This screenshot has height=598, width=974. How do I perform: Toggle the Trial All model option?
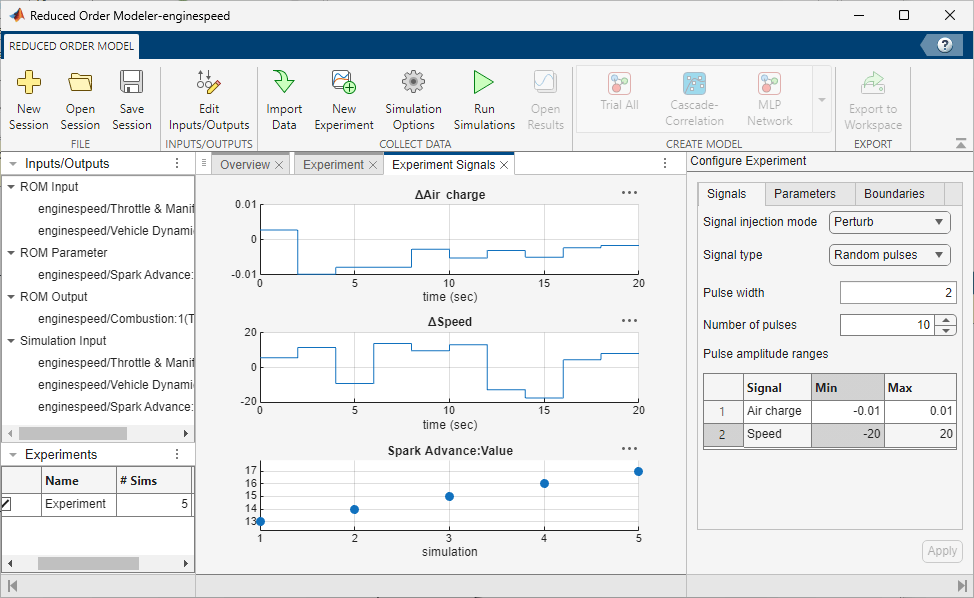pyautogui.click(x=619, y=97)
